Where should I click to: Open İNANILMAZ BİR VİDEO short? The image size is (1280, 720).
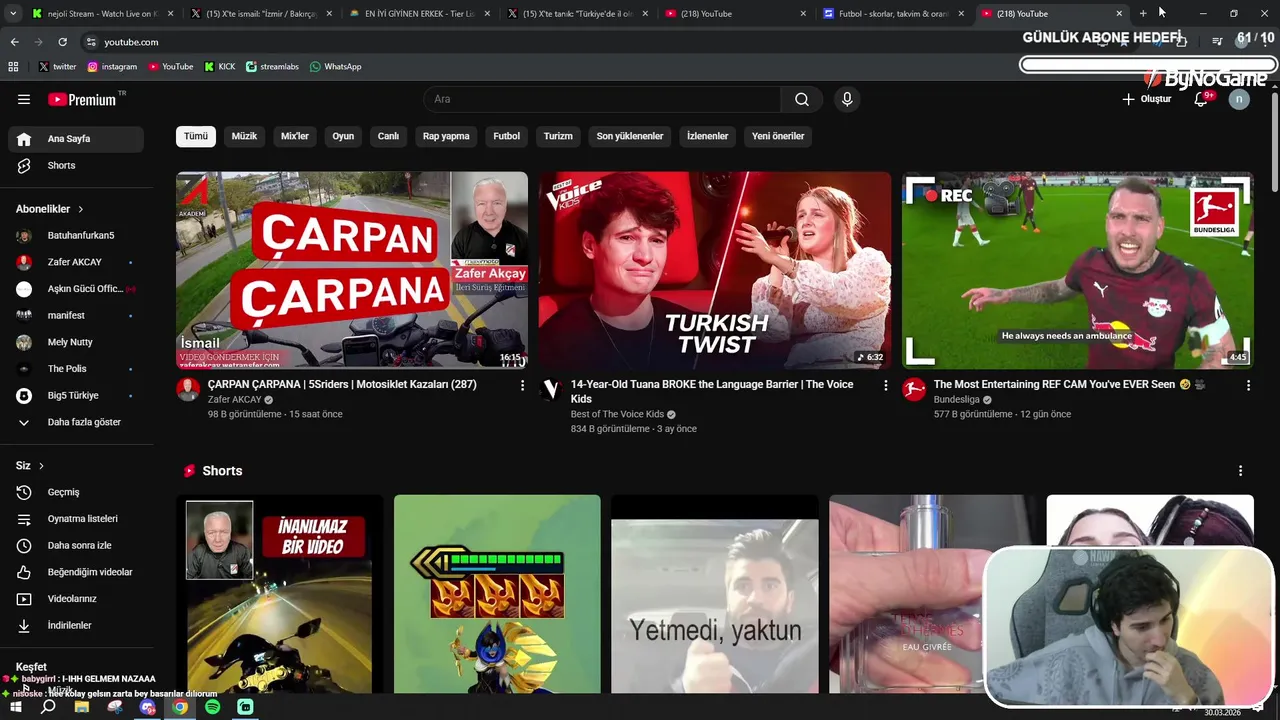tap(280, 594)
